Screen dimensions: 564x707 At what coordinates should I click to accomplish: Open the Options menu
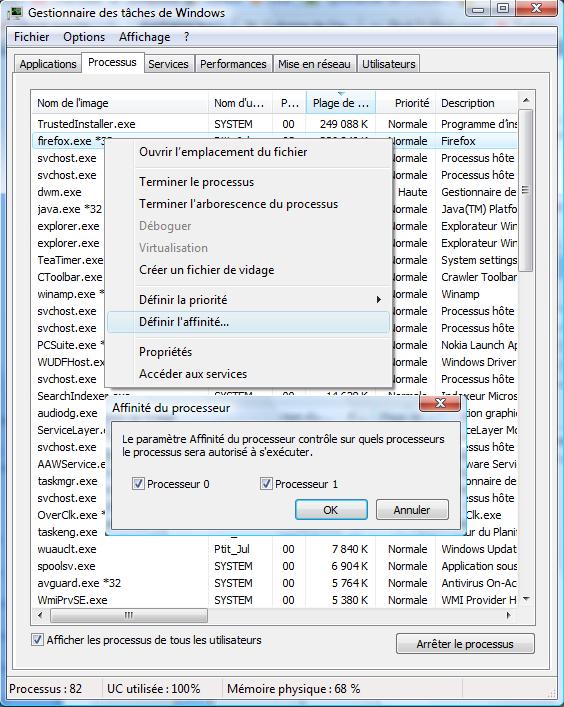click(84, 37)
